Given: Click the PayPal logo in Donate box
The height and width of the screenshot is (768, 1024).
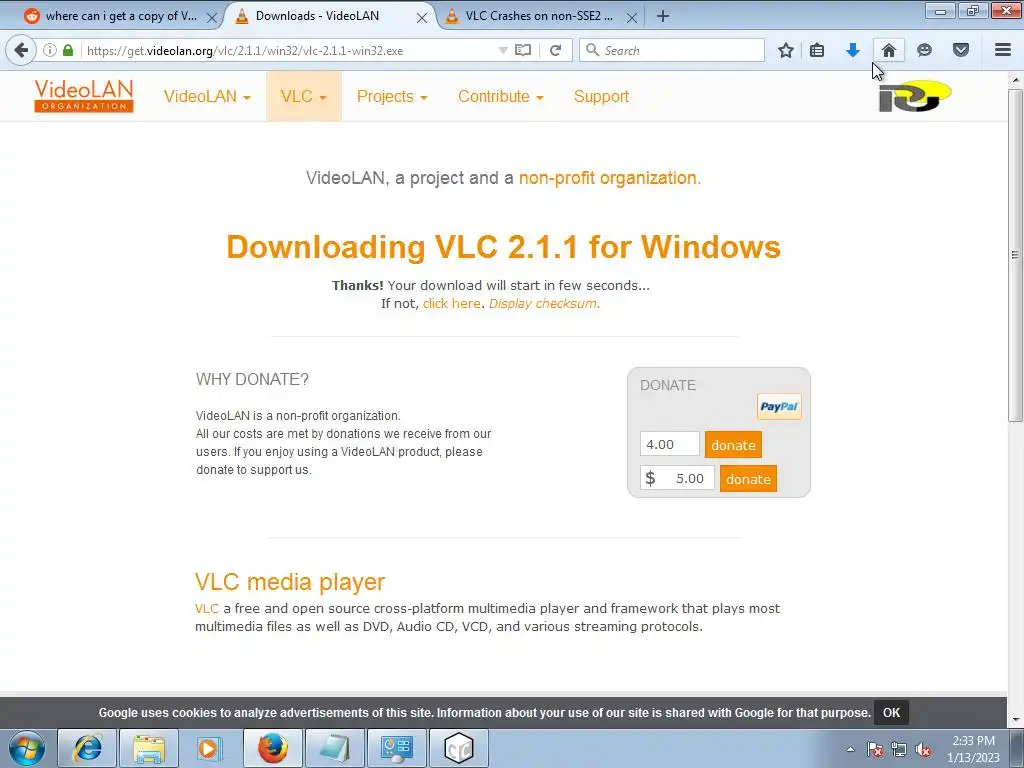Looking at the screenshot, I should [779, 407].
